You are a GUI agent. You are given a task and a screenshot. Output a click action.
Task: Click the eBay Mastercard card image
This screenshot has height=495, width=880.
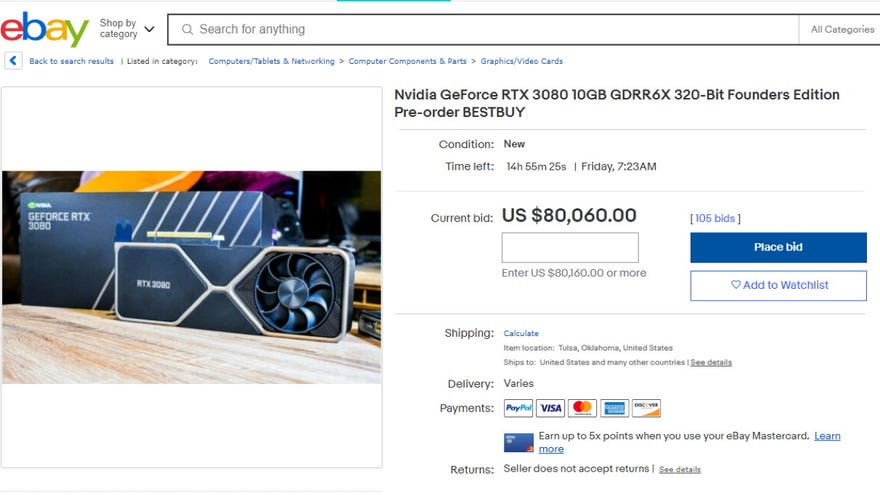519,442
